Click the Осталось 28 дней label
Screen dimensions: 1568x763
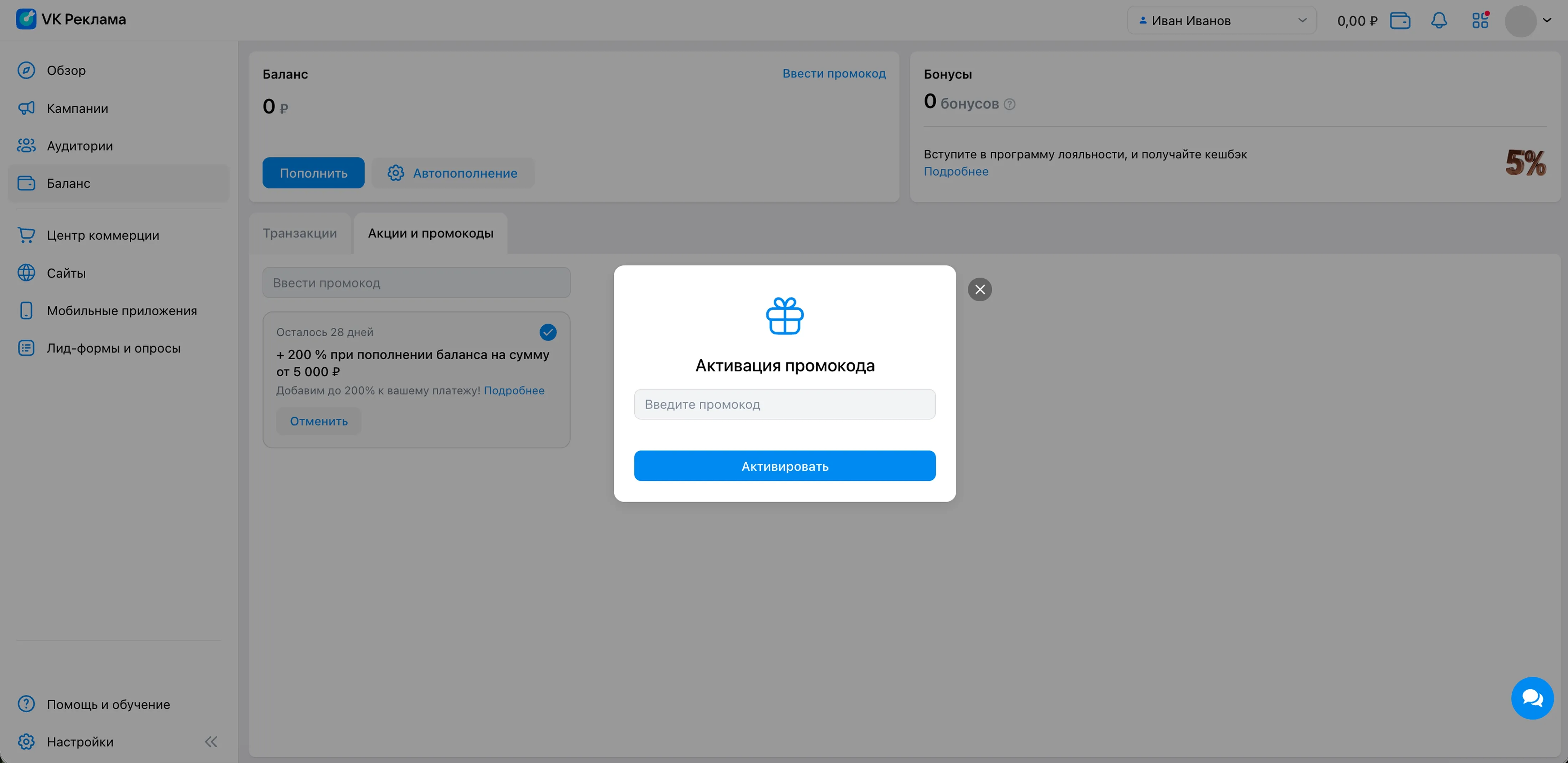324,332
